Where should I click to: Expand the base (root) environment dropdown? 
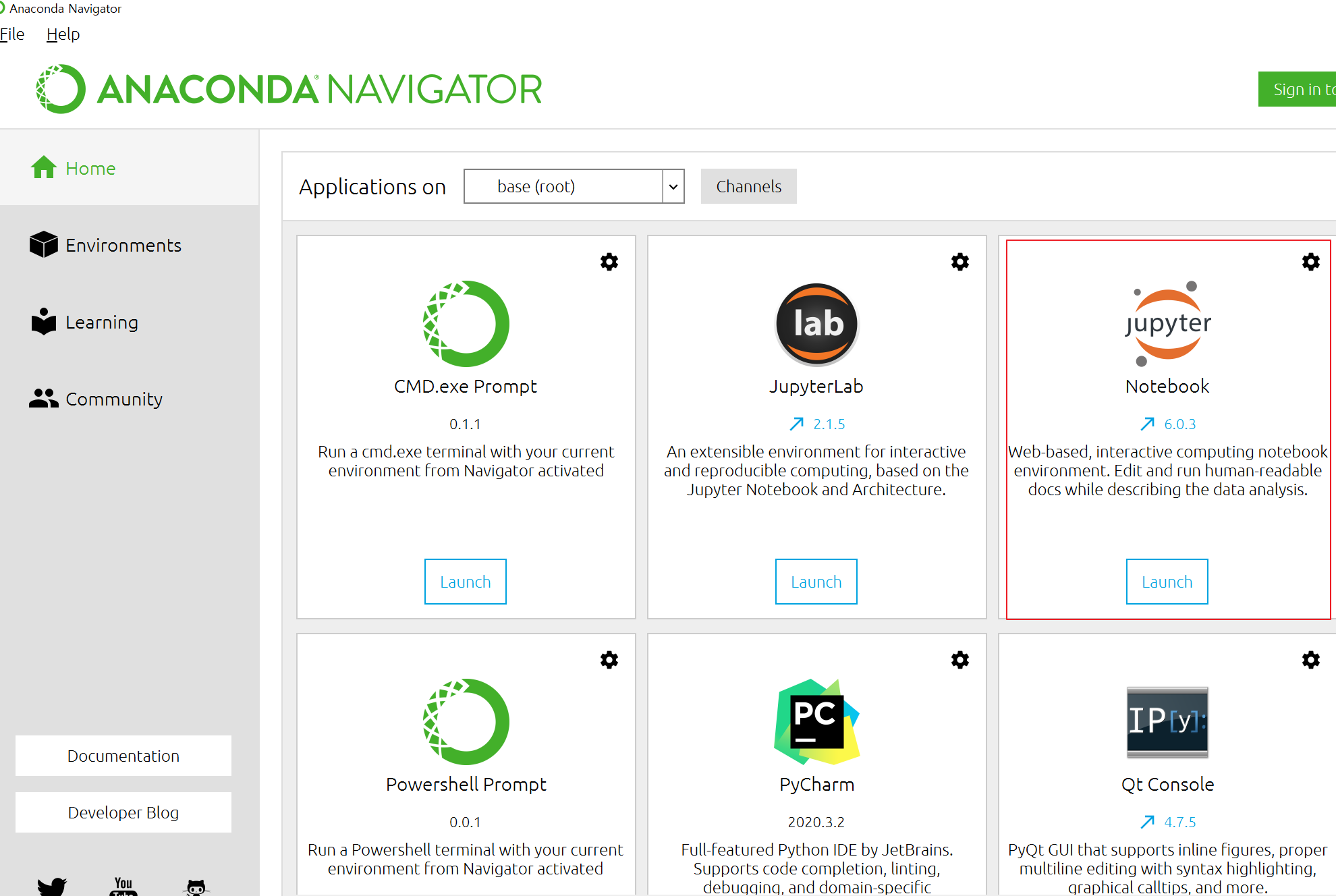coord(673,187)
